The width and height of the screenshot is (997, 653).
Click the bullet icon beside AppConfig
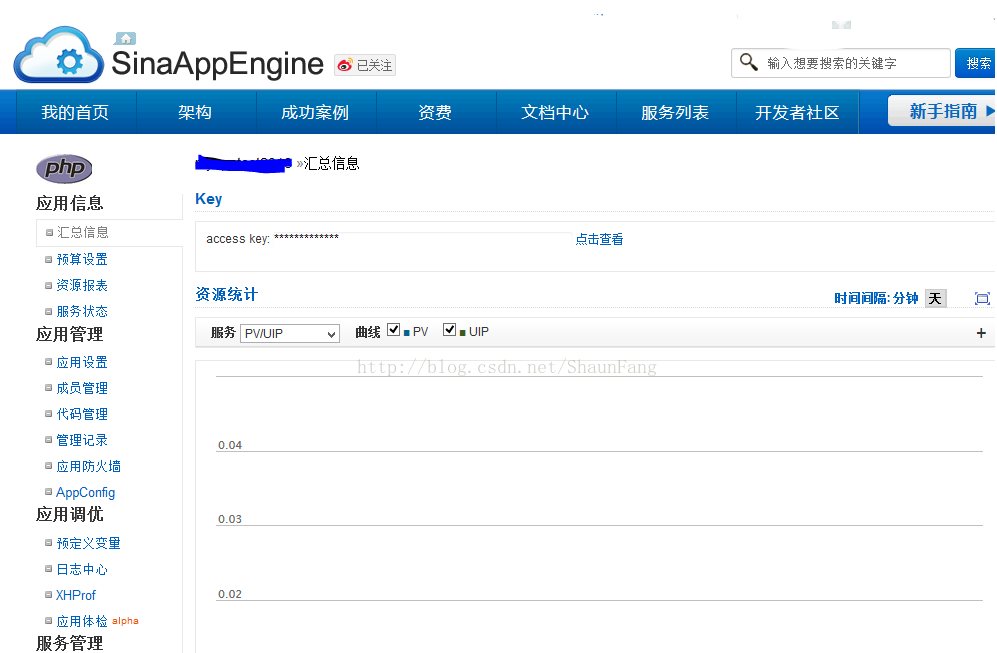tap(48, 491)
